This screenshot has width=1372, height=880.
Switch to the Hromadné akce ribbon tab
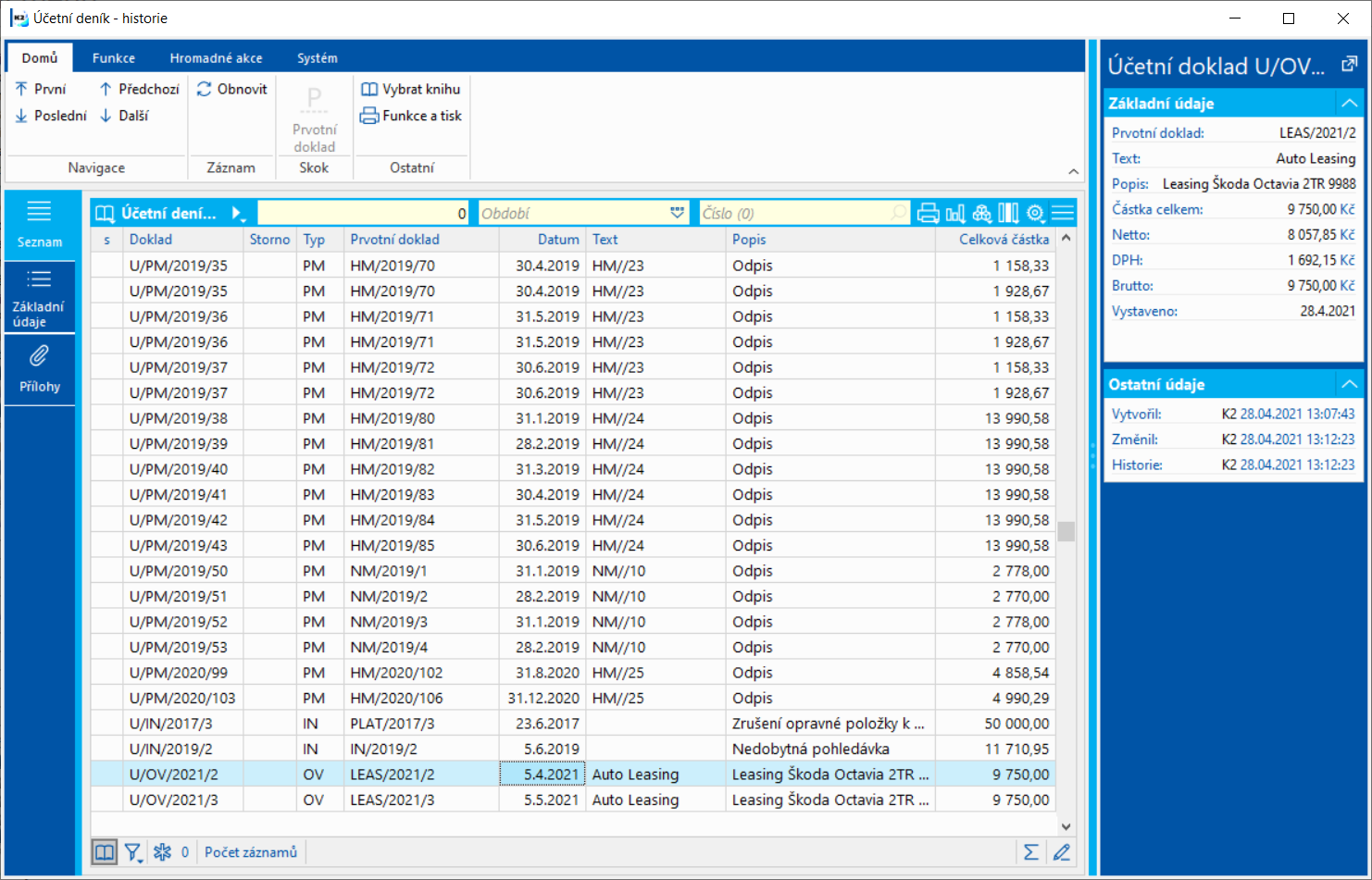pos(216,57)
